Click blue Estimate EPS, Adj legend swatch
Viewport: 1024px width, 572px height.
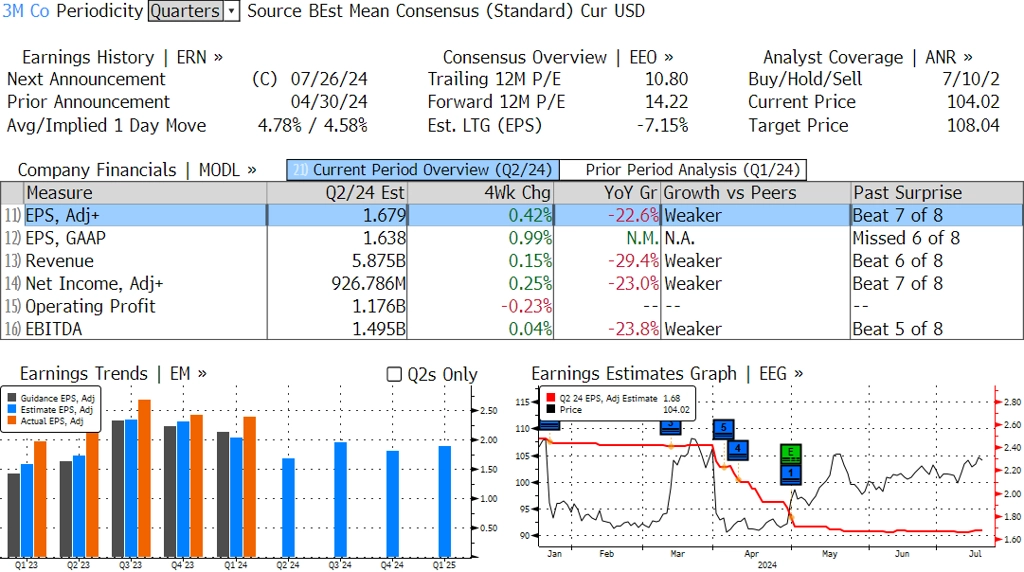click(12, 409)
